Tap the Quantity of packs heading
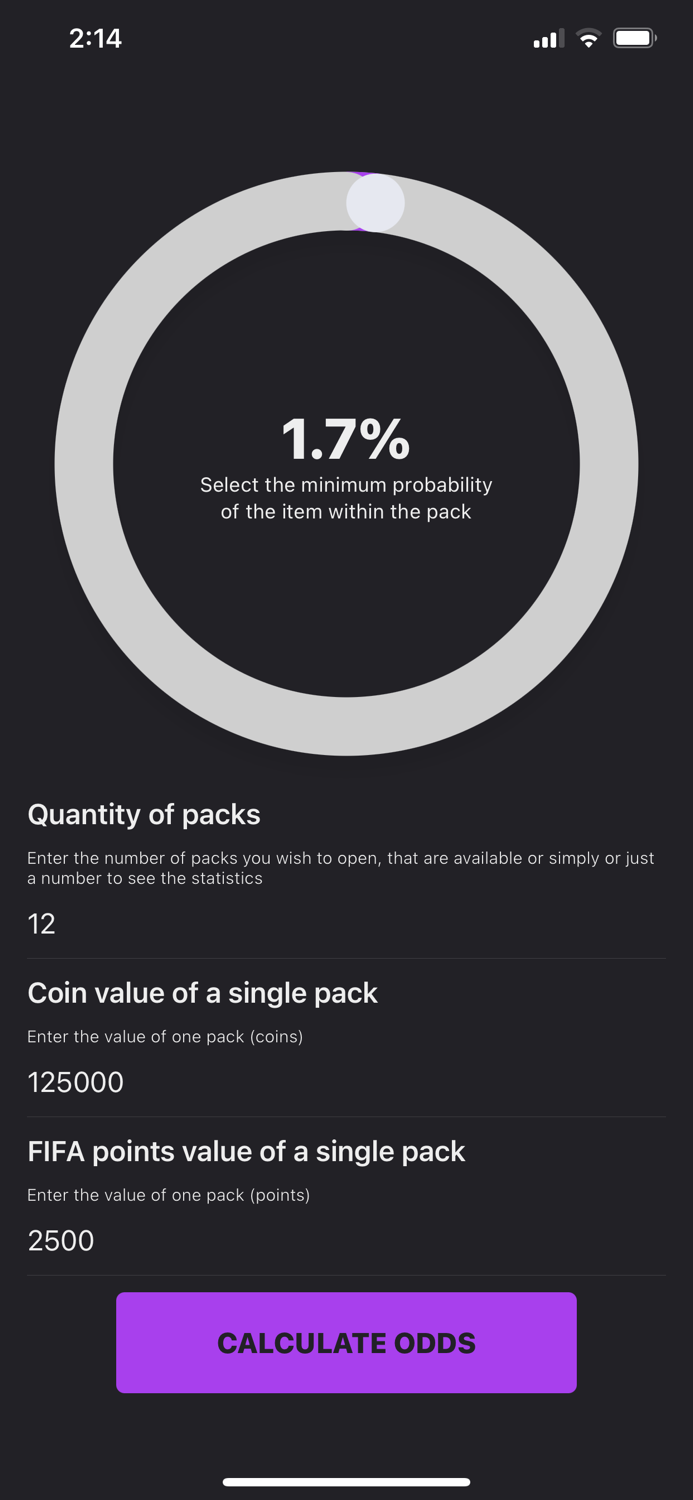The height and width of the screenshot is (1500, 693). click(144, 815)
